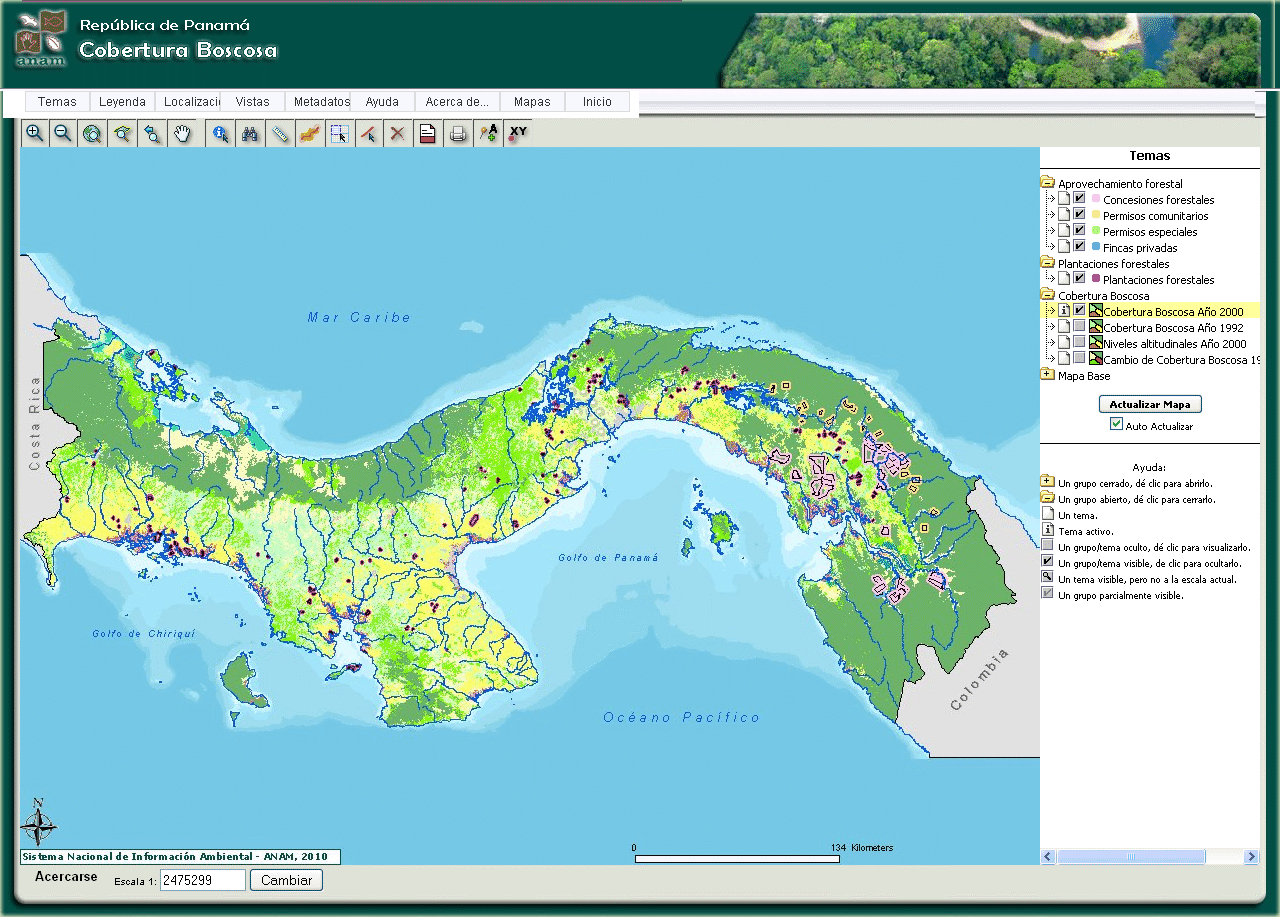Image resolution: width=1280 pixels, height=917 pixels.
Task: Click the Cambiar scale button
Action: [286, 880]
